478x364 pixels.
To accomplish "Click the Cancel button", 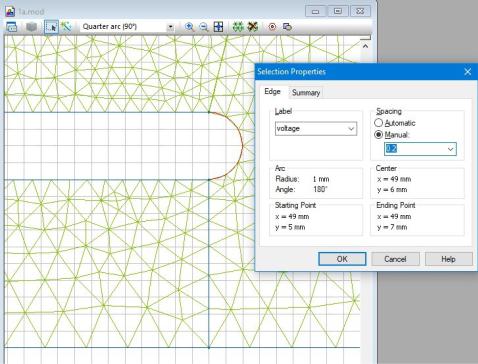I will [395, 259].
